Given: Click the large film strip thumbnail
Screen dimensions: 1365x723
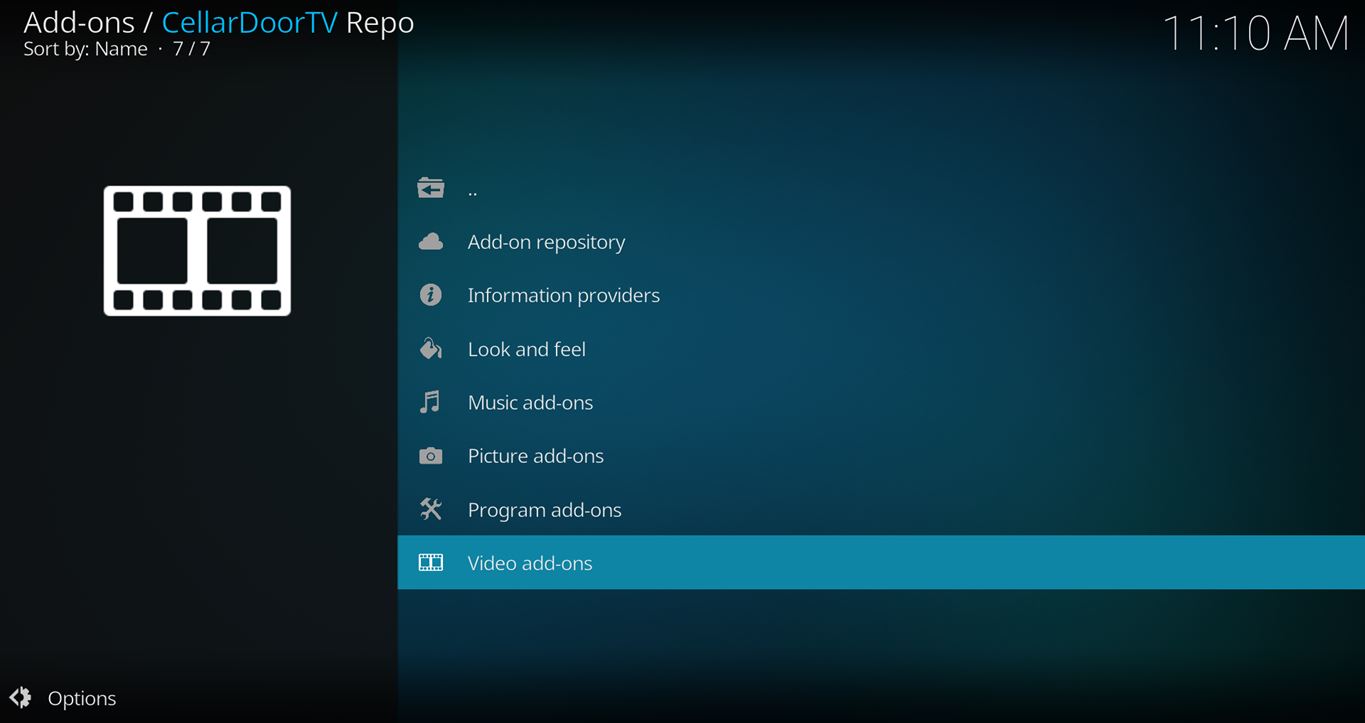Looking at the screenshot, I should tap(197, 251).
